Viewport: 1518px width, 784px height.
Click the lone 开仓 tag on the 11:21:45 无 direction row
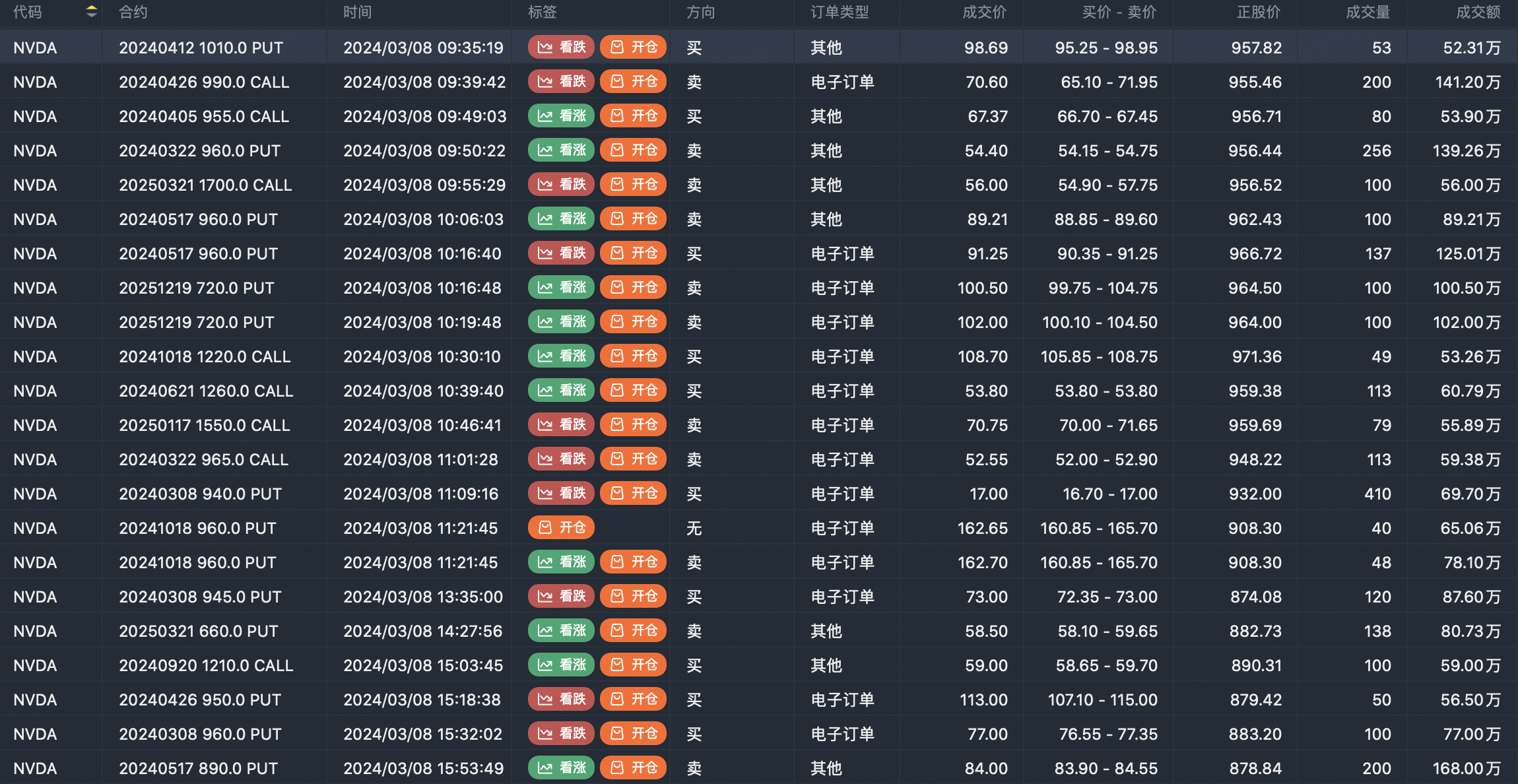click(x=562, y=528)
